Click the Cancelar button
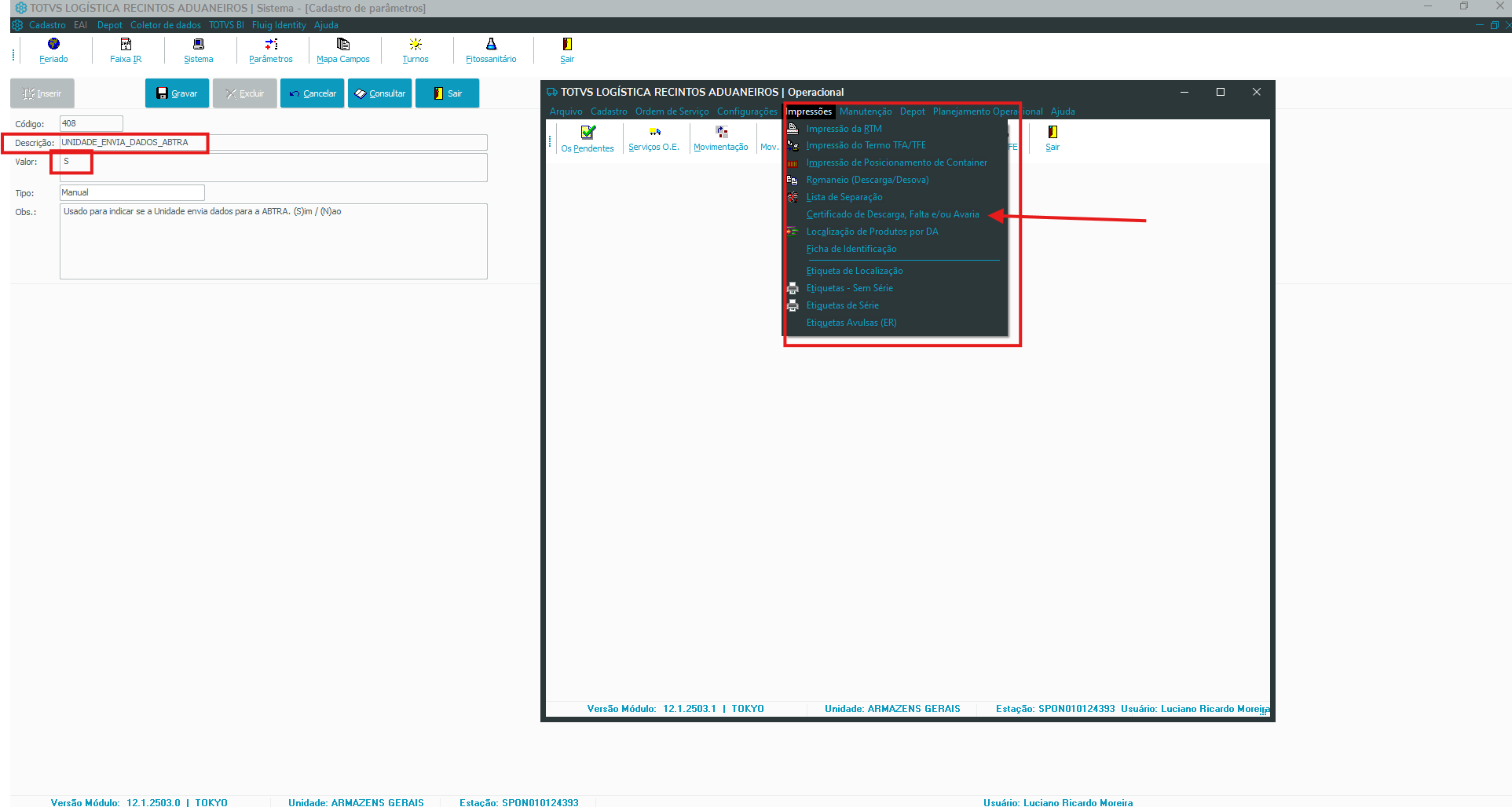The height and width of the screenshot is (807, 1512). point(312,93)
